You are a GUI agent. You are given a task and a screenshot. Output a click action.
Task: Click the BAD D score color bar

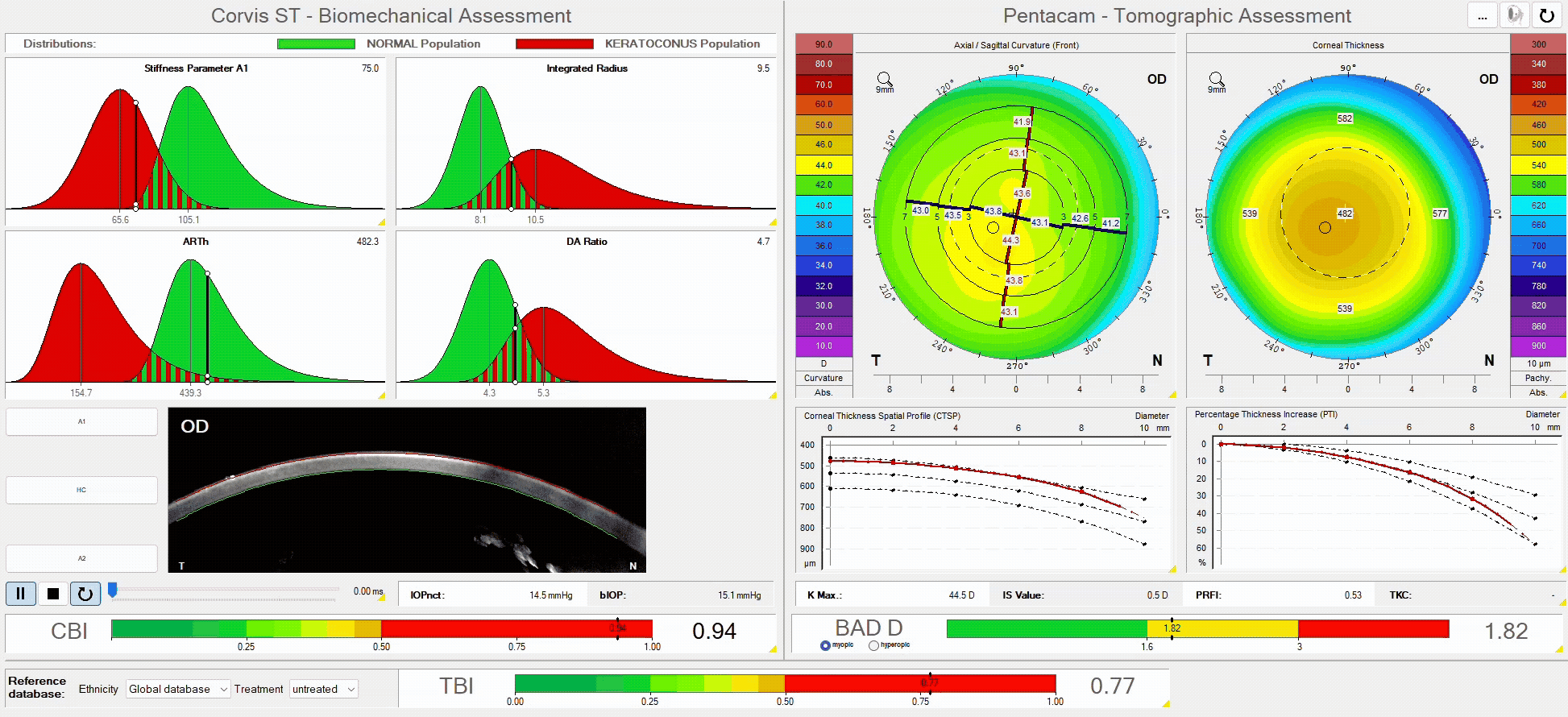1197,628
